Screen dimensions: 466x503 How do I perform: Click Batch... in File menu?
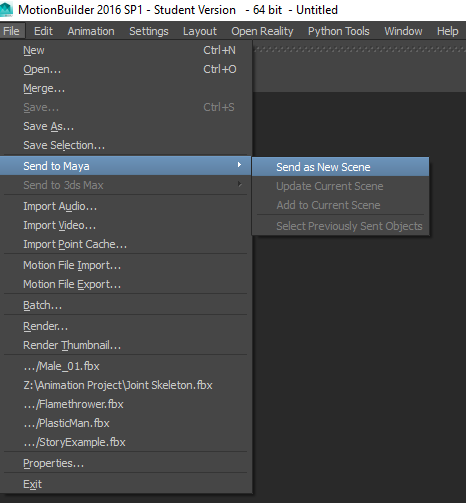[125, 305]
